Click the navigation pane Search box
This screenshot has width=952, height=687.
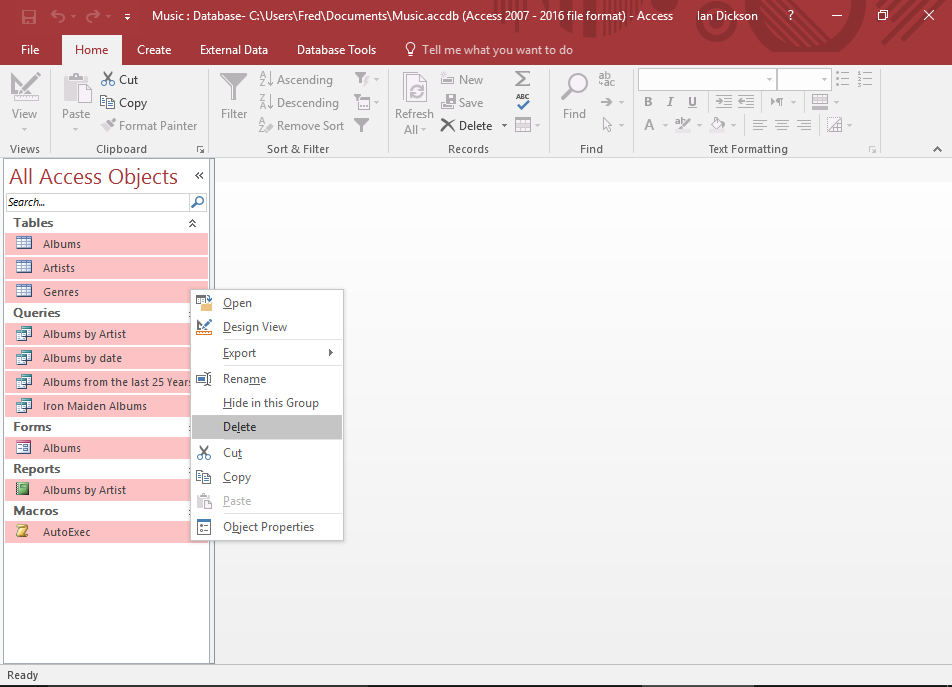(x=98, y=202)
